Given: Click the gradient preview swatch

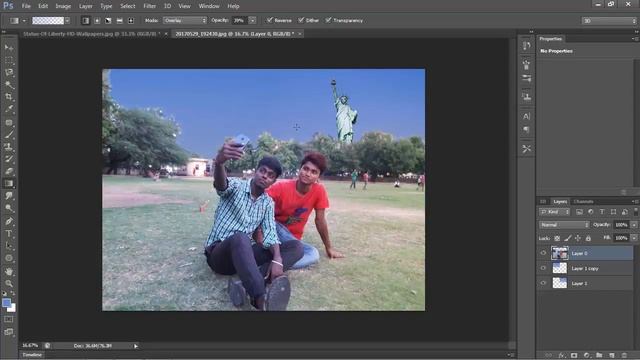Looking at the screenshot, I should coord(48,20).
